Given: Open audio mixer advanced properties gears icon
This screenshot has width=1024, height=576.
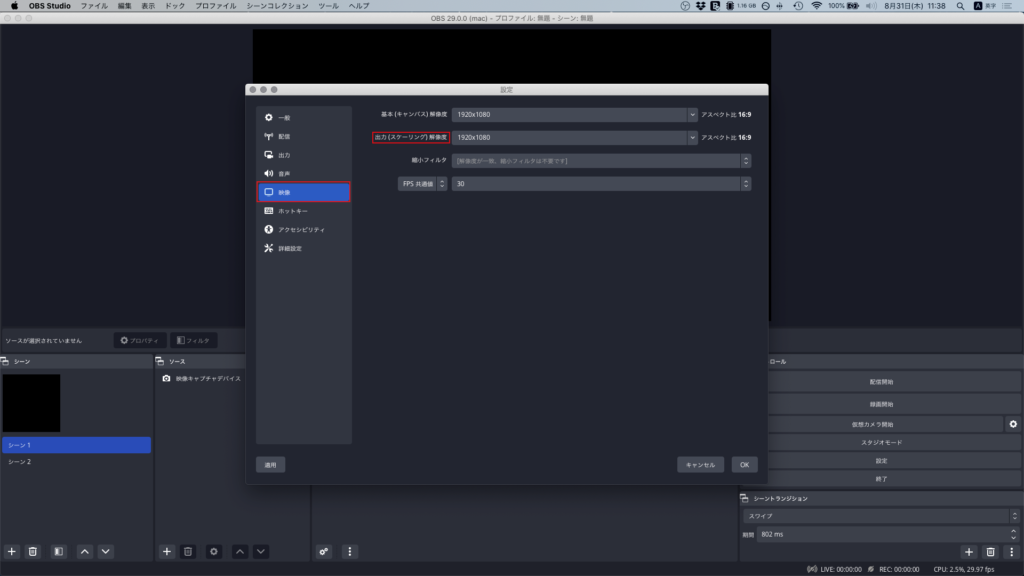Looking at the screenshot, I should point(324,551).
